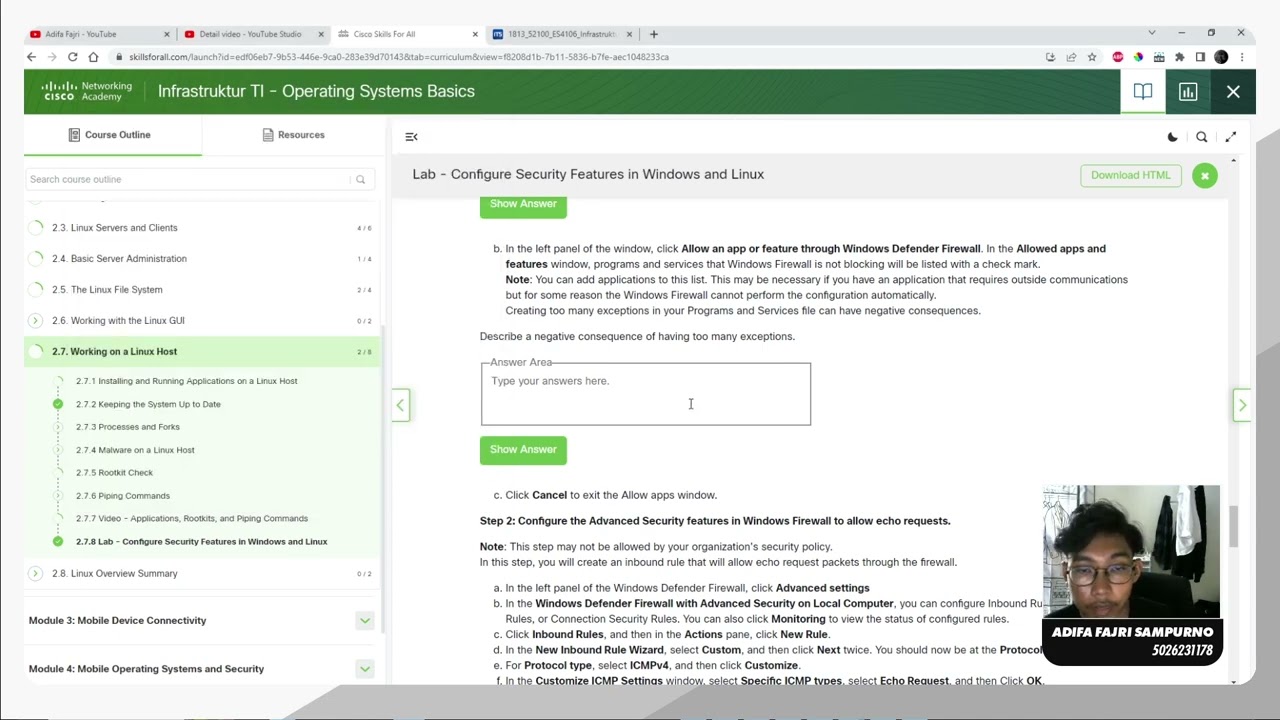1280x720 pixels.
Task: Open the content search magnifier icon
Action: click(x=1202, y=137)
